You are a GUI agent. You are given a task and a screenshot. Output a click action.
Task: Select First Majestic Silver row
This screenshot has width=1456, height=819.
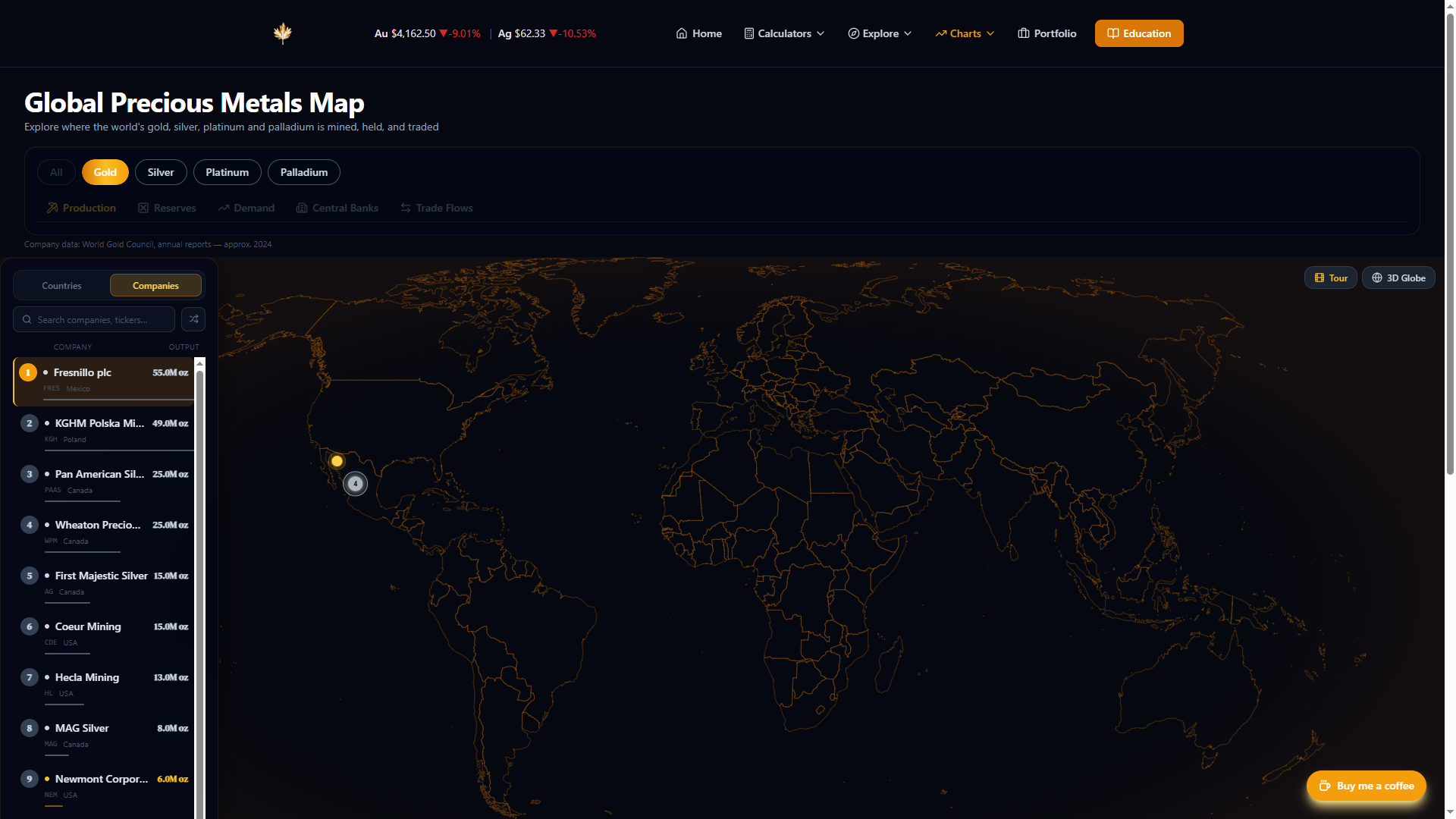click(104, 585)
